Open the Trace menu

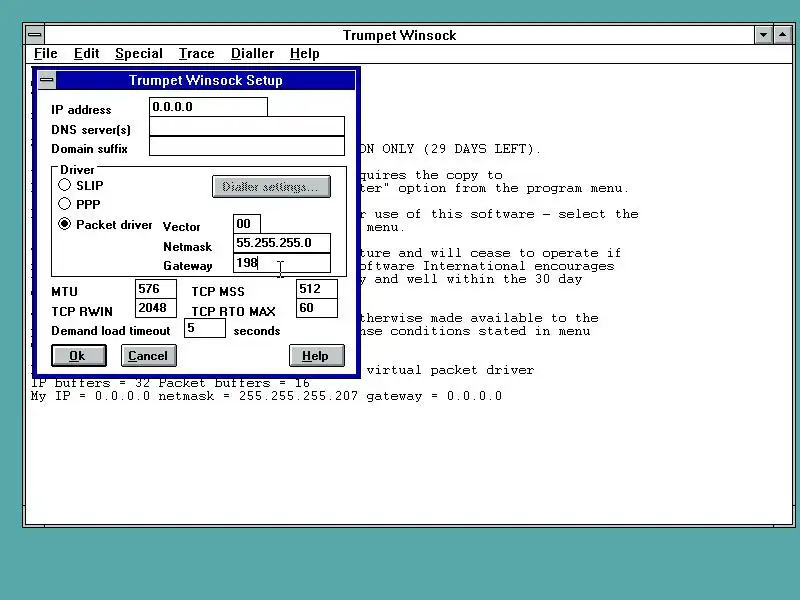coord(196,54)
